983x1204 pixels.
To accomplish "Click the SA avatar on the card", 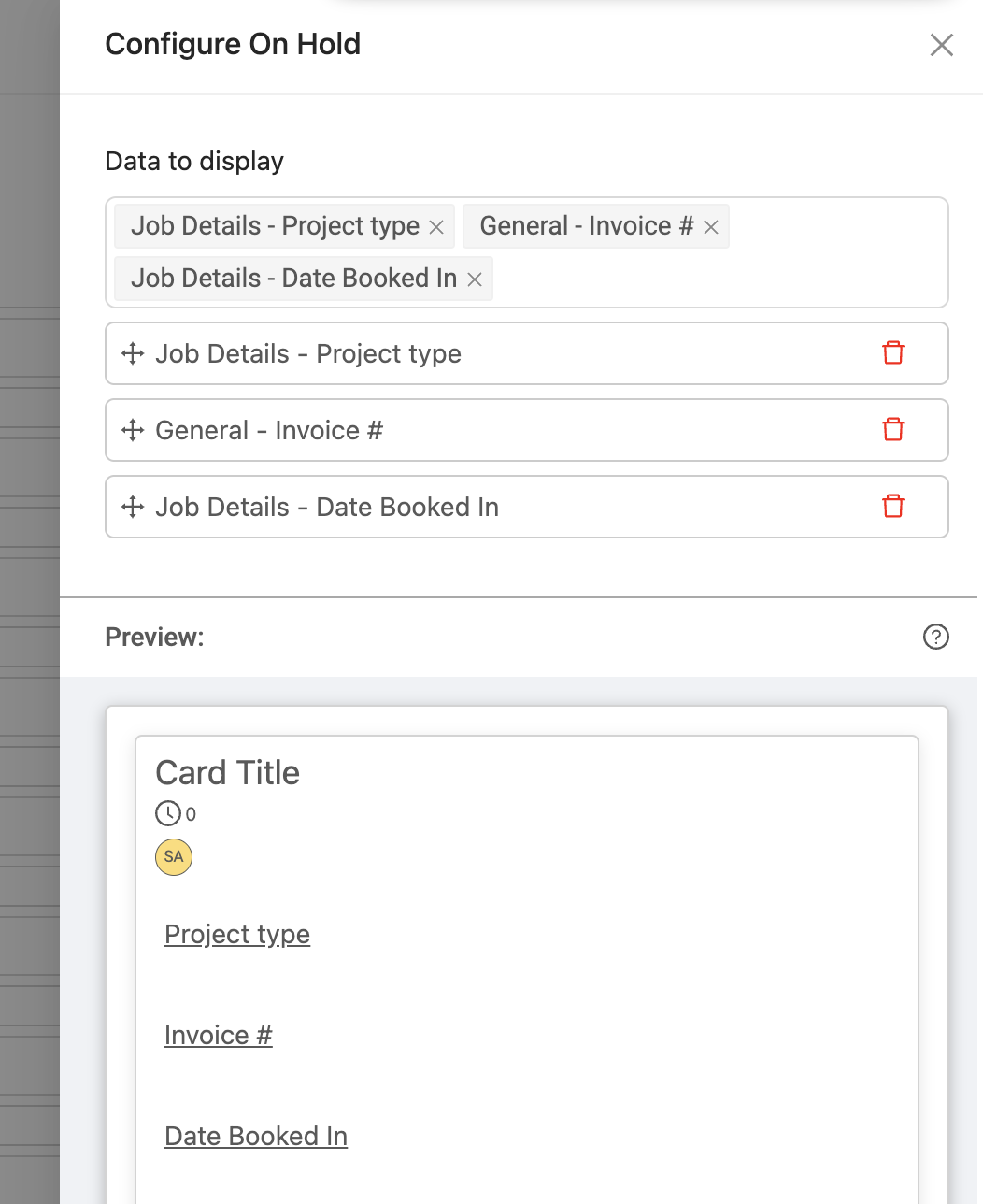I will (174, 856).
